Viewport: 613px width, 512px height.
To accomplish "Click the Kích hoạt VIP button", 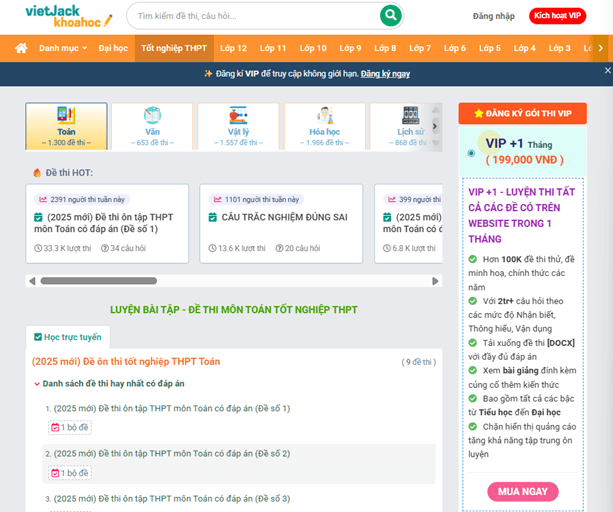I will coord(557,17).
